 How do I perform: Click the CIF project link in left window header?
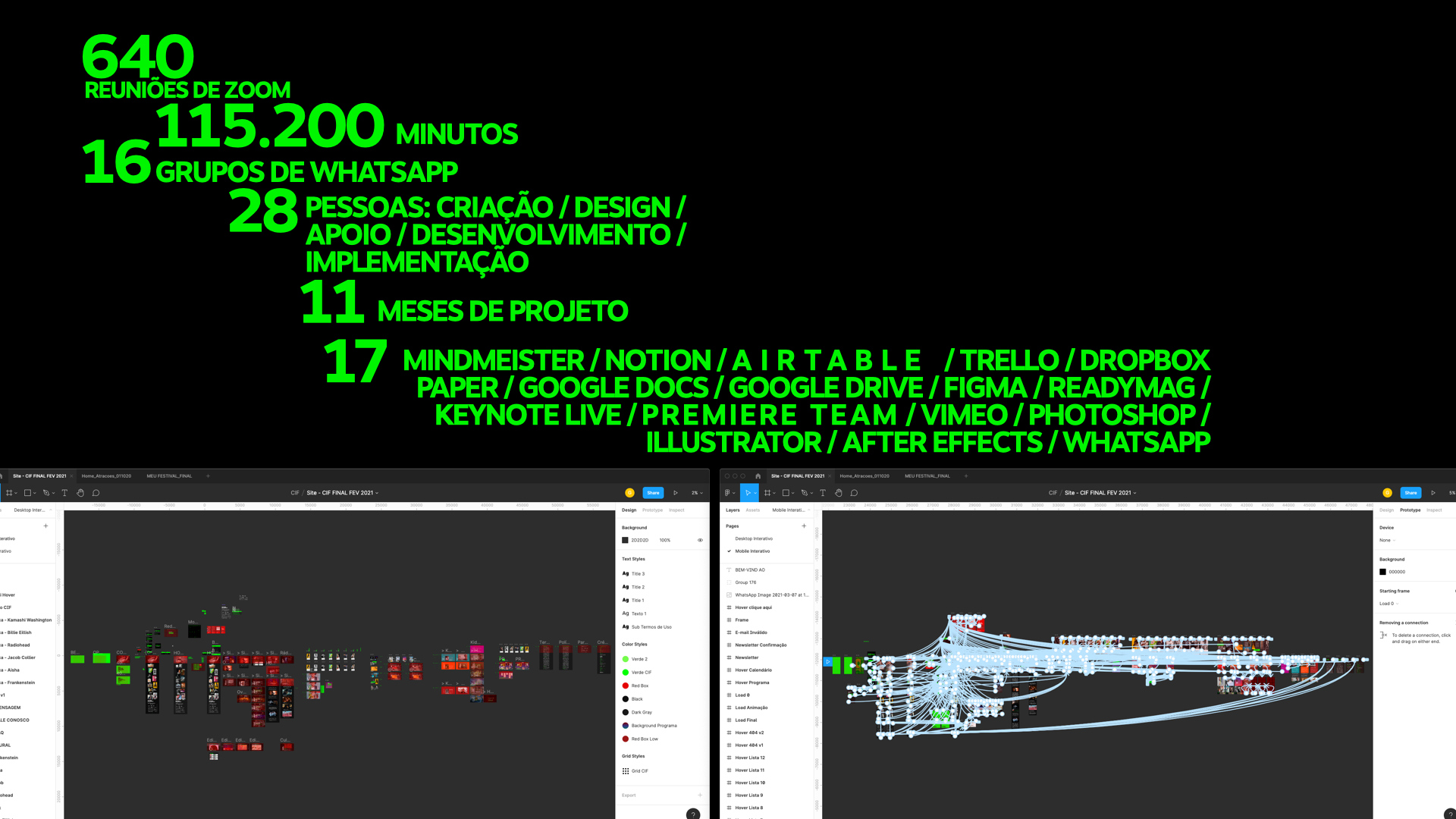pyautogui.click(x=295, y=493)
